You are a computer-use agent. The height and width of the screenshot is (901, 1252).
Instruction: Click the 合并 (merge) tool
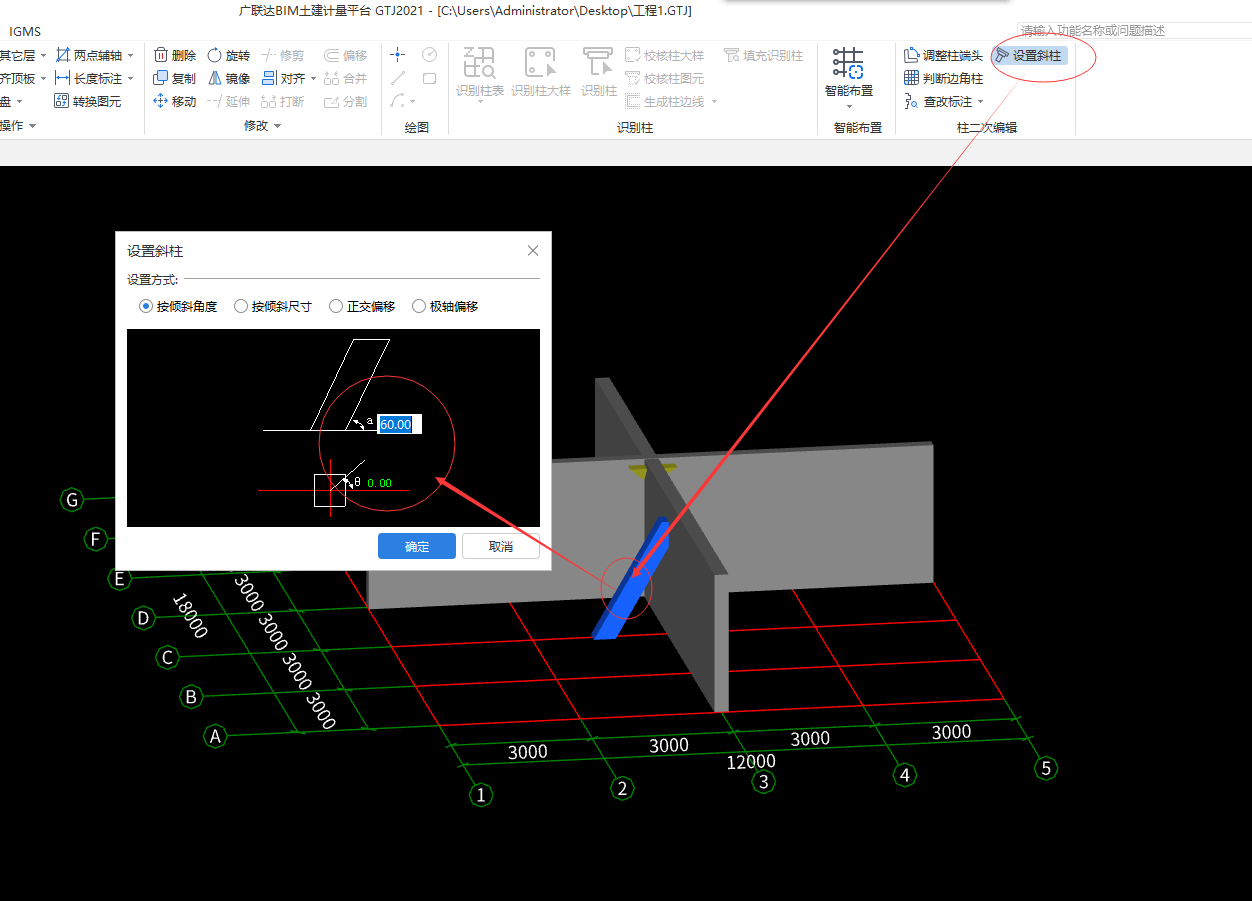coord(346,78)
